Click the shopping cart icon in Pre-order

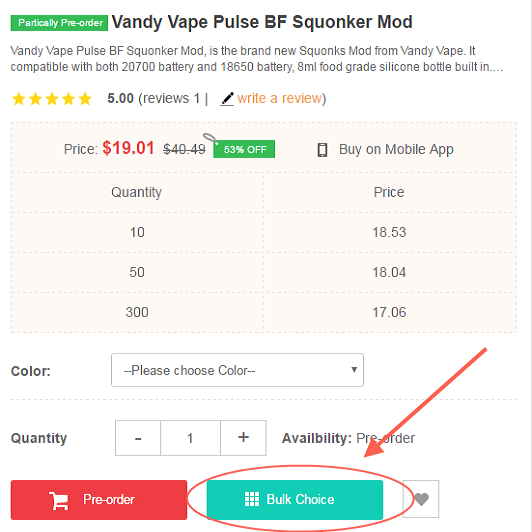(59, 500)
